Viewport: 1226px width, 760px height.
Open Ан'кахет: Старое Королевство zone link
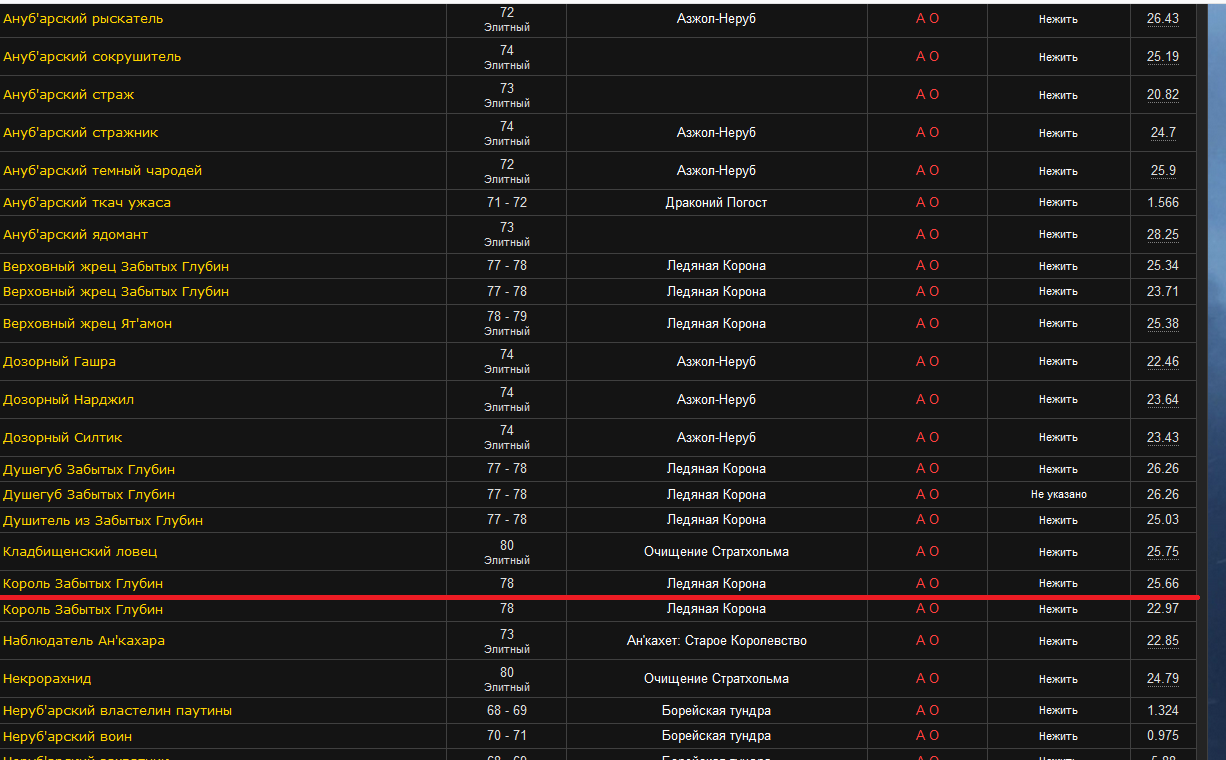716,641
